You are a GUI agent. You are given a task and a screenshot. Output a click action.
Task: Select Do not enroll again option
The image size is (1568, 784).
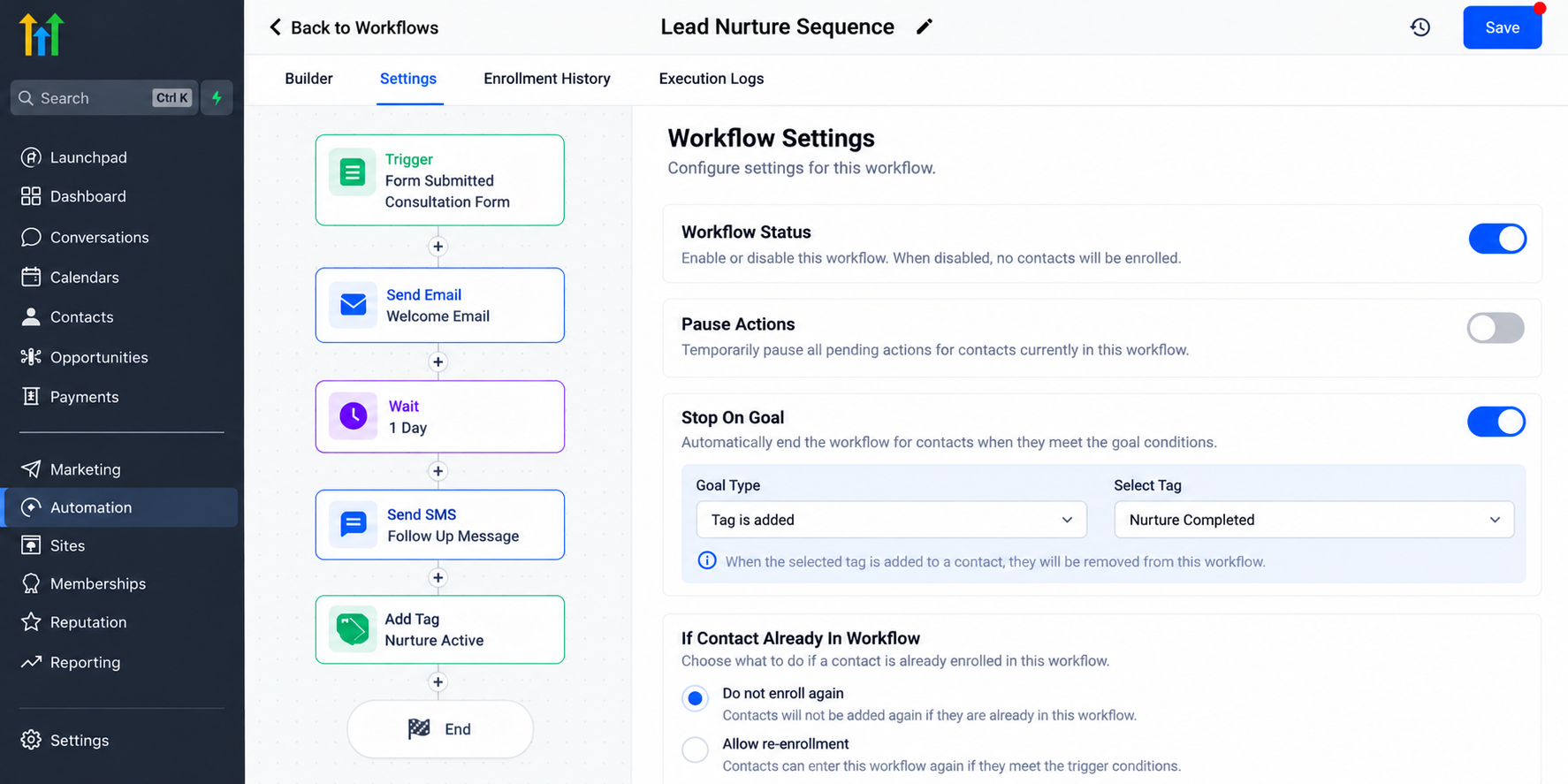point(695,698)
